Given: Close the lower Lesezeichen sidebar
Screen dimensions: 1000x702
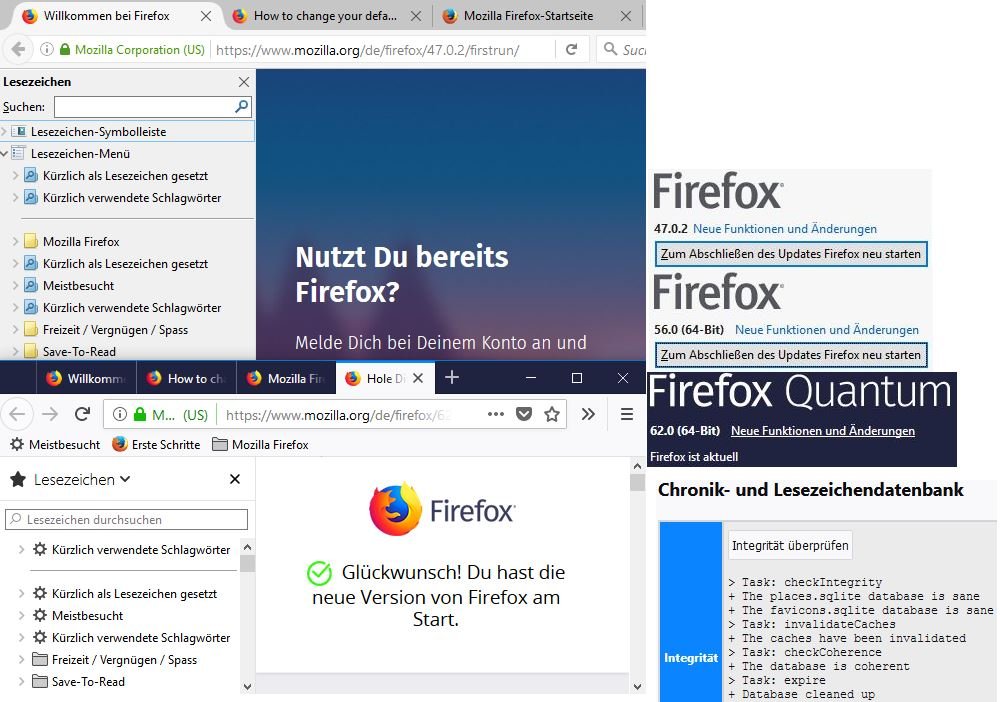Looking at the screenshot, I should pos(235,479).
